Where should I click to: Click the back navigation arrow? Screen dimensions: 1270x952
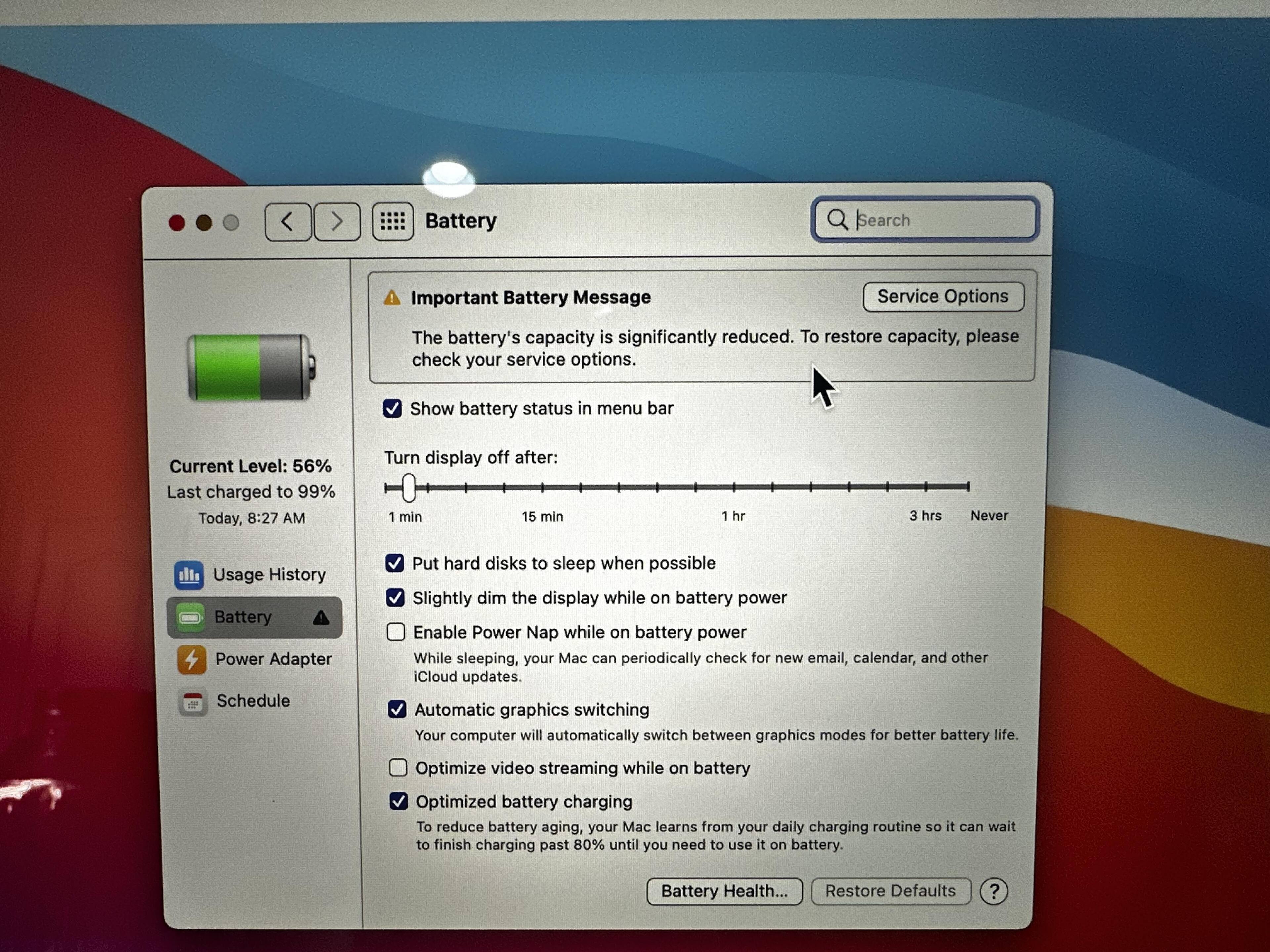coord(288,221)
